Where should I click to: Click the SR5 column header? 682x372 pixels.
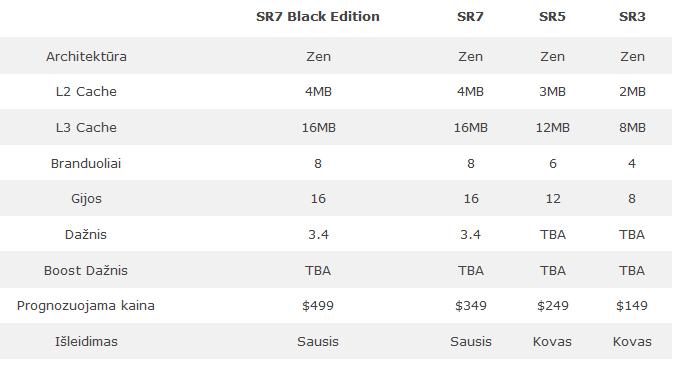coord(552,17)
